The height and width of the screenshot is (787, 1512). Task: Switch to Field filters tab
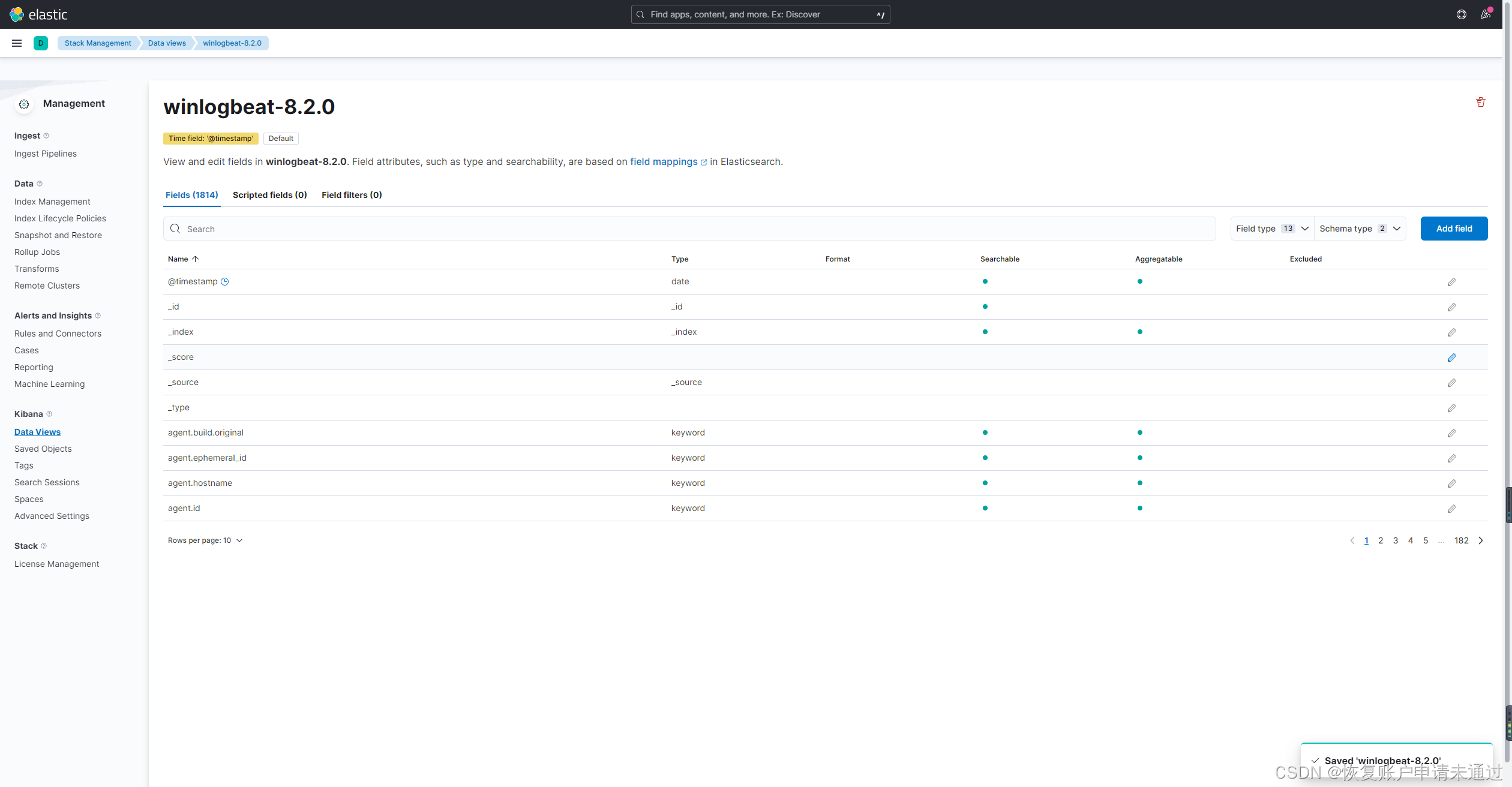[x=352, y=195]
